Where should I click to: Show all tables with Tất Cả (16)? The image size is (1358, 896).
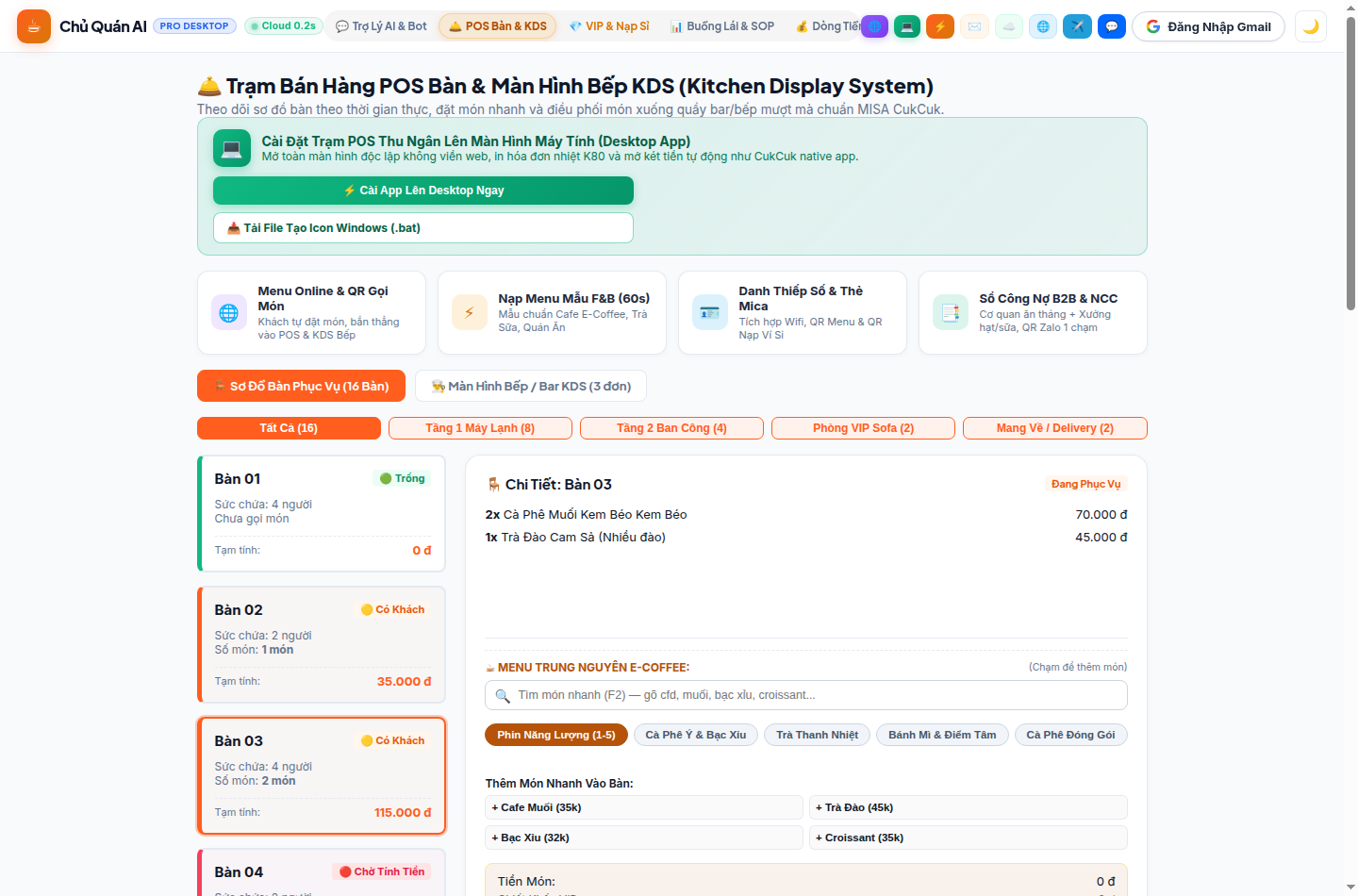tap(289, 428)
